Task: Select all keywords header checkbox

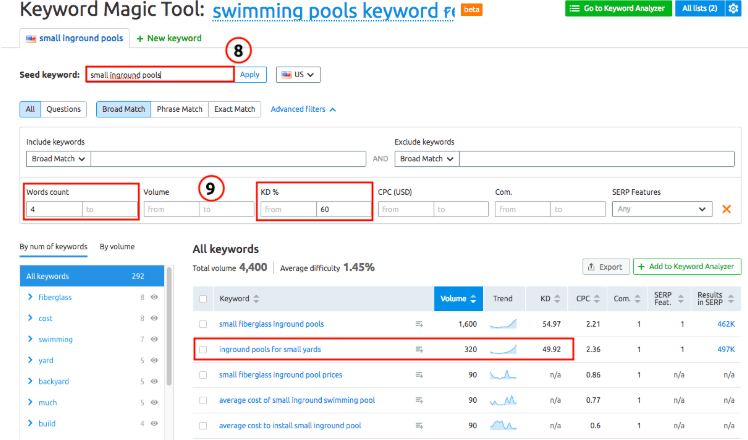Action: (x=203, y=299)
